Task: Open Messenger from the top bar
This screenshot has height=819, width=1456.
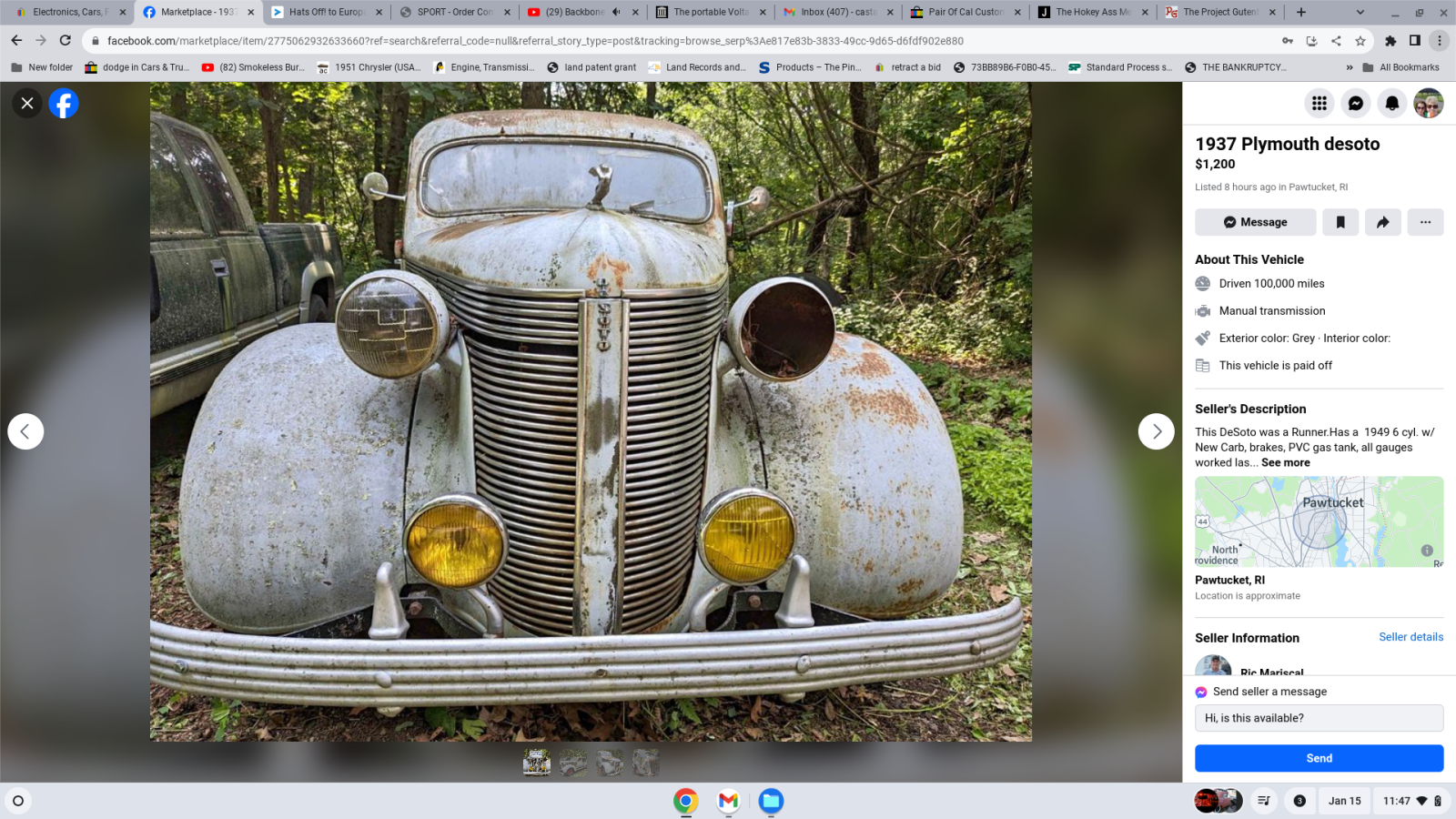Action: 1355,104
